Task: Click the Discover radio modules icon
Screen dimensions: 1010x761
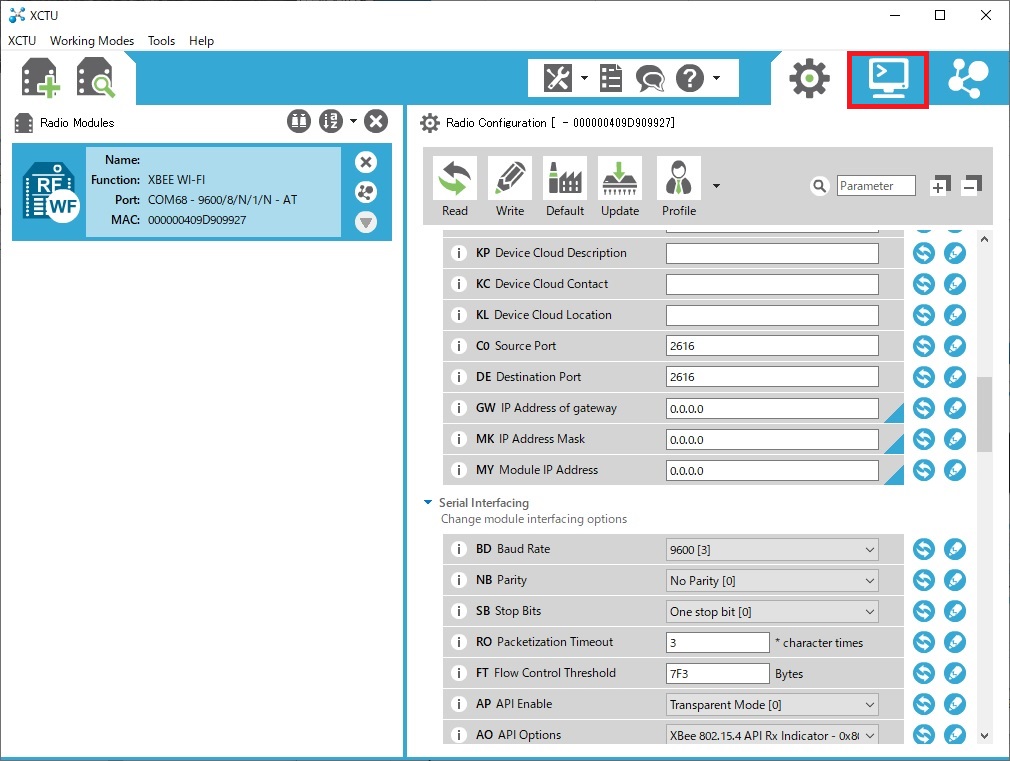Action: click(96, 78)
